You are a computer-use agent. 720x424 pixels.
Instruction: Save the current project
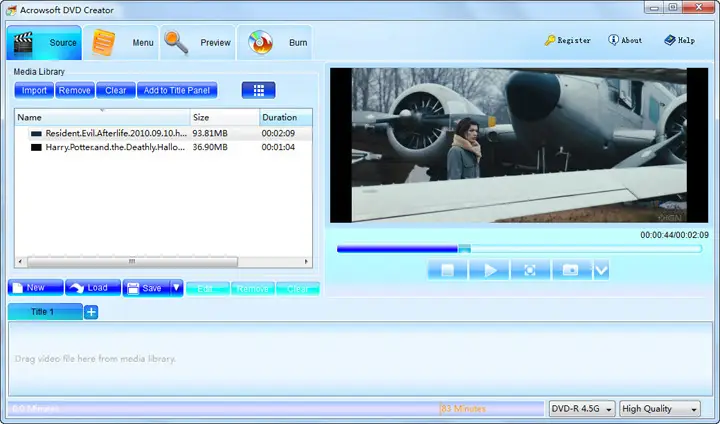(x=146, y=288)
